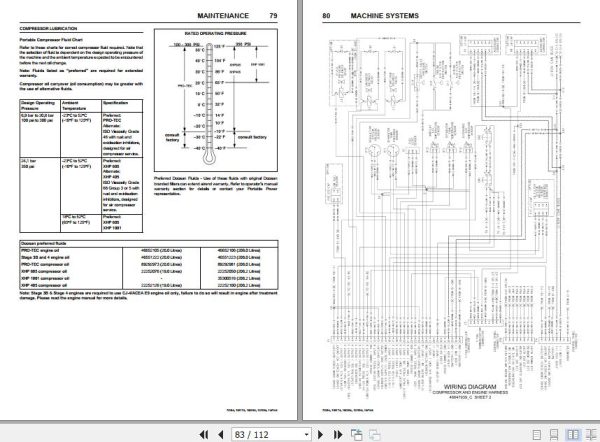Click the Portable Compressor Fluid Chart subheading
This screenshot has width=600, height=442.
51,40
